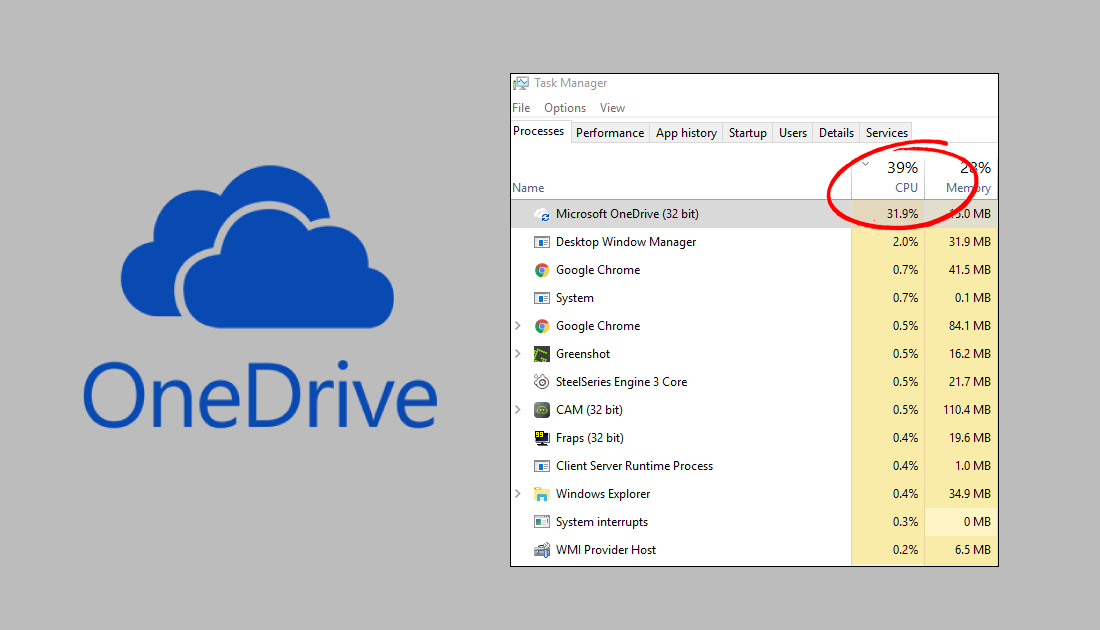Sort by the Memory column header
1100x630 pixels.
[x=968, y=188]
